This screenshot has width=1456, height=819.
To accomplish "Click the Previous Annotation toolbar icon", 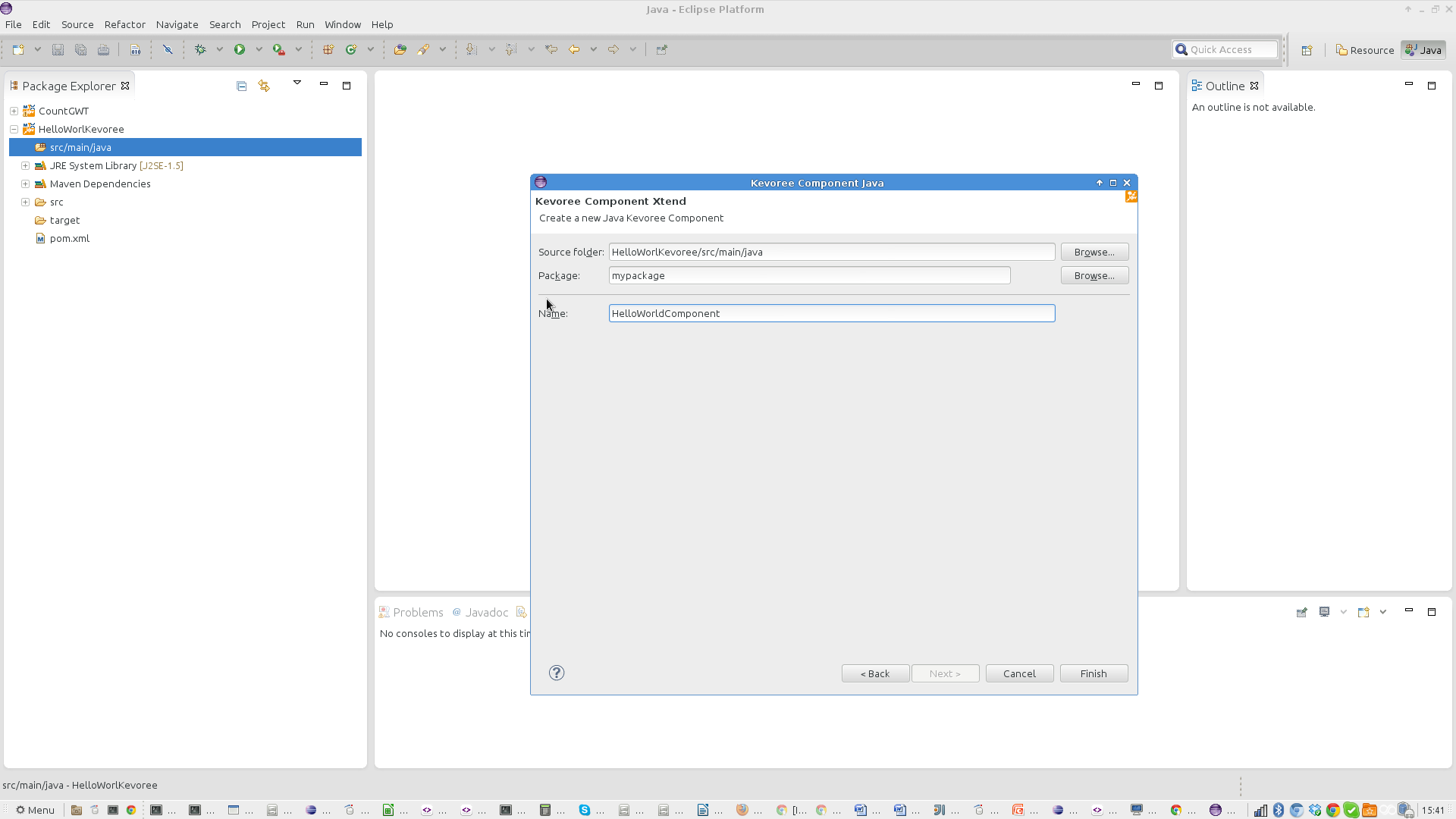I will click(511, 49).
